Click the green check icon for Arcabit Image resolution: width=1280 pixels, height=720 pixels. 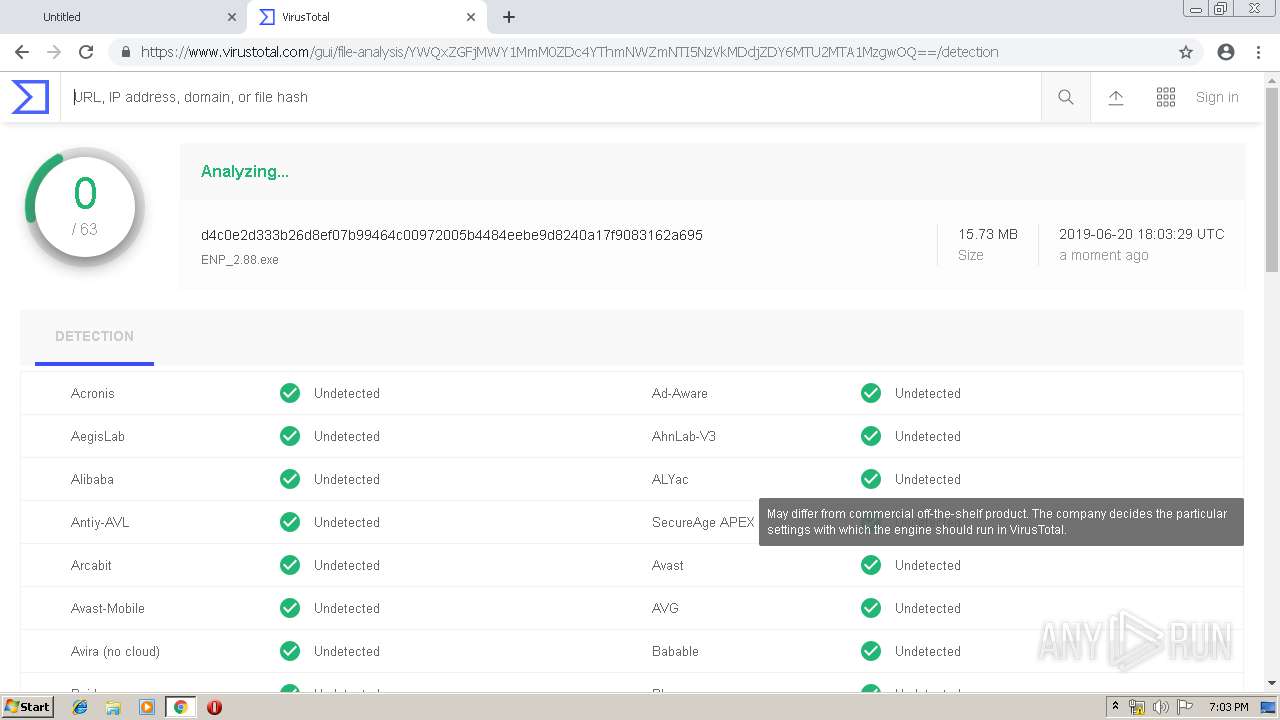[290, 565]
